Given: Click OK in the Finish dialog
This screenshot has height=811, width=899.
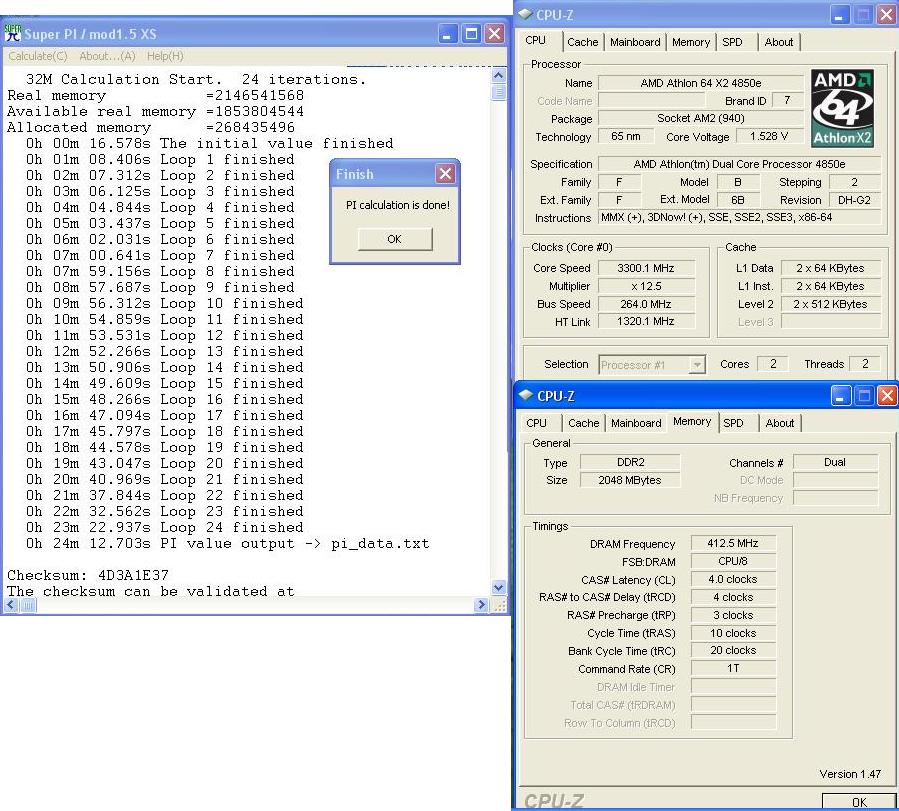Looking at the screenshot, I should pos(394,239).
